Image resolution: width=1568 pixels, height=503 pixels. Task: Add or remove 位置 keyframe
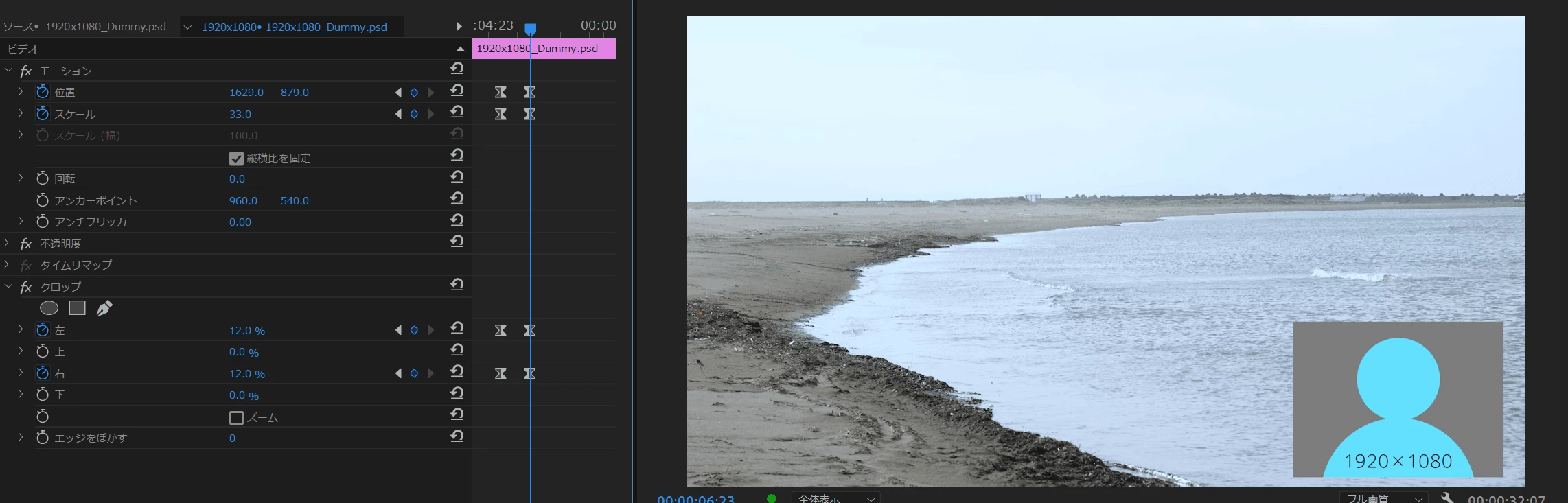click(414, 92)
